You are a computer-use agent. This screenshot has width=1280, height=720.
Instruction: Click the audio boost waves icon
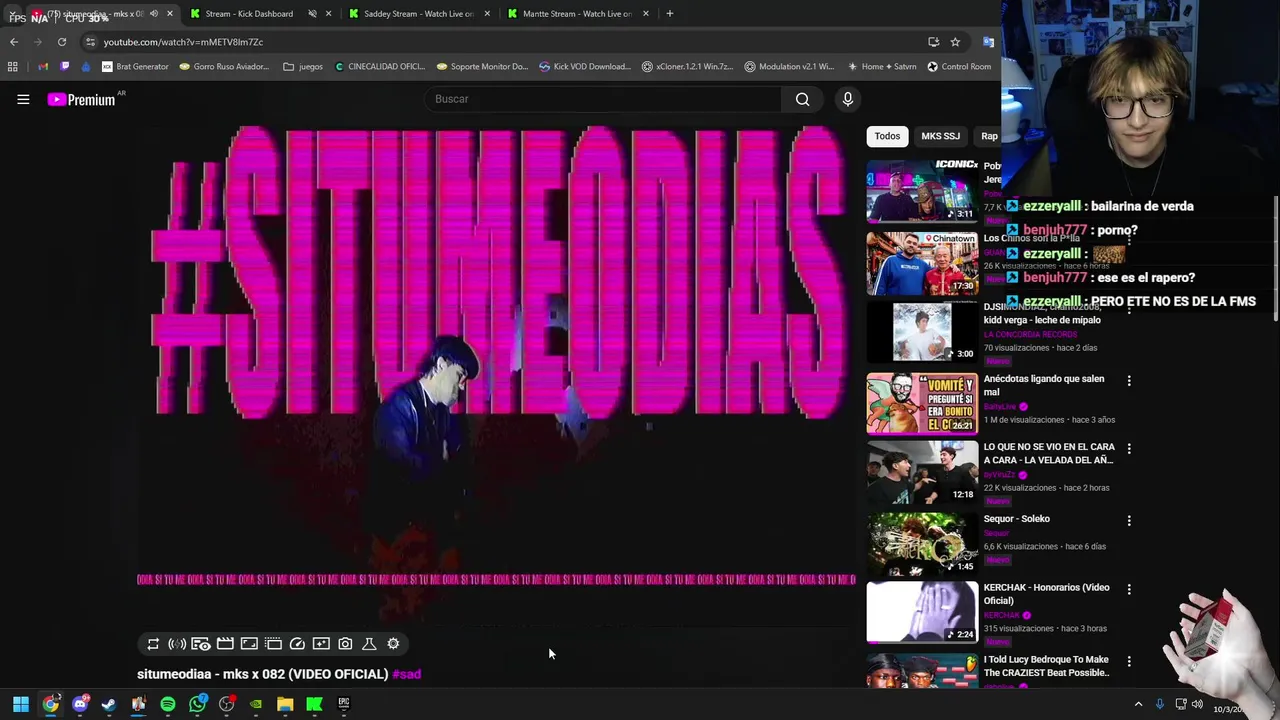[177, 644]
